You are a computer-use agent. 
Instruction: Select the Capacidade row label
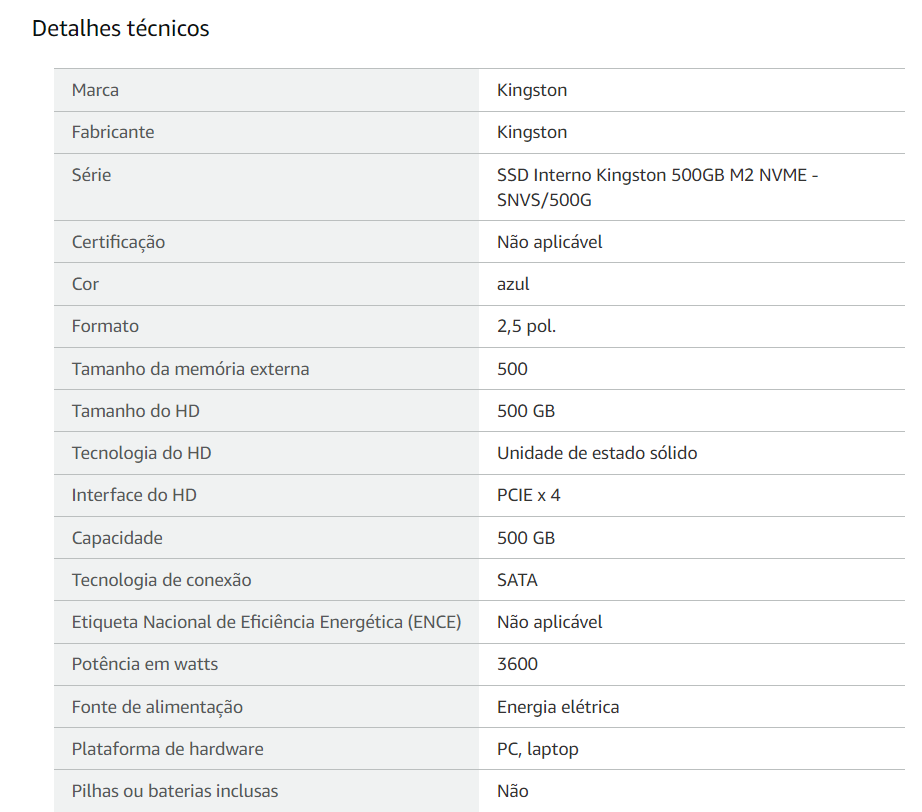click(117, 538)
